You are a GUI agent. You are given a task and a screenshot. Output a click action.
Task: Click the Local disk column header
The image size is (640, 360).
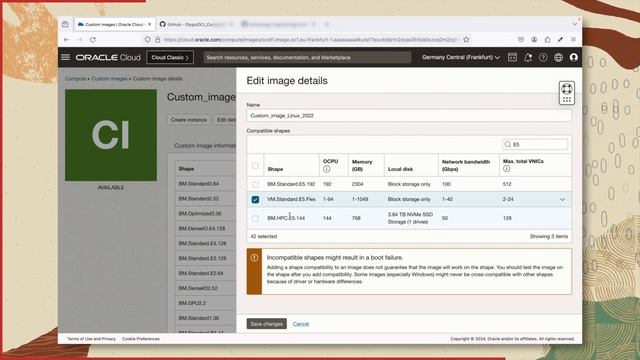400,169
